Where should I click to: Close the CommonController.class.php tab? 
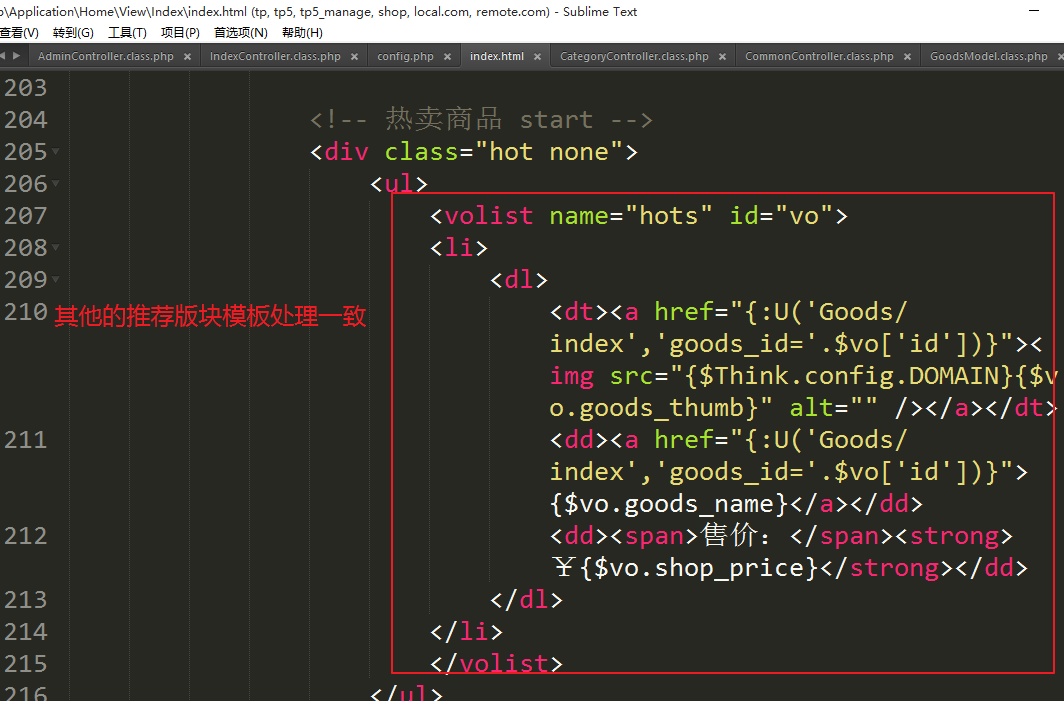pos(908,57)
